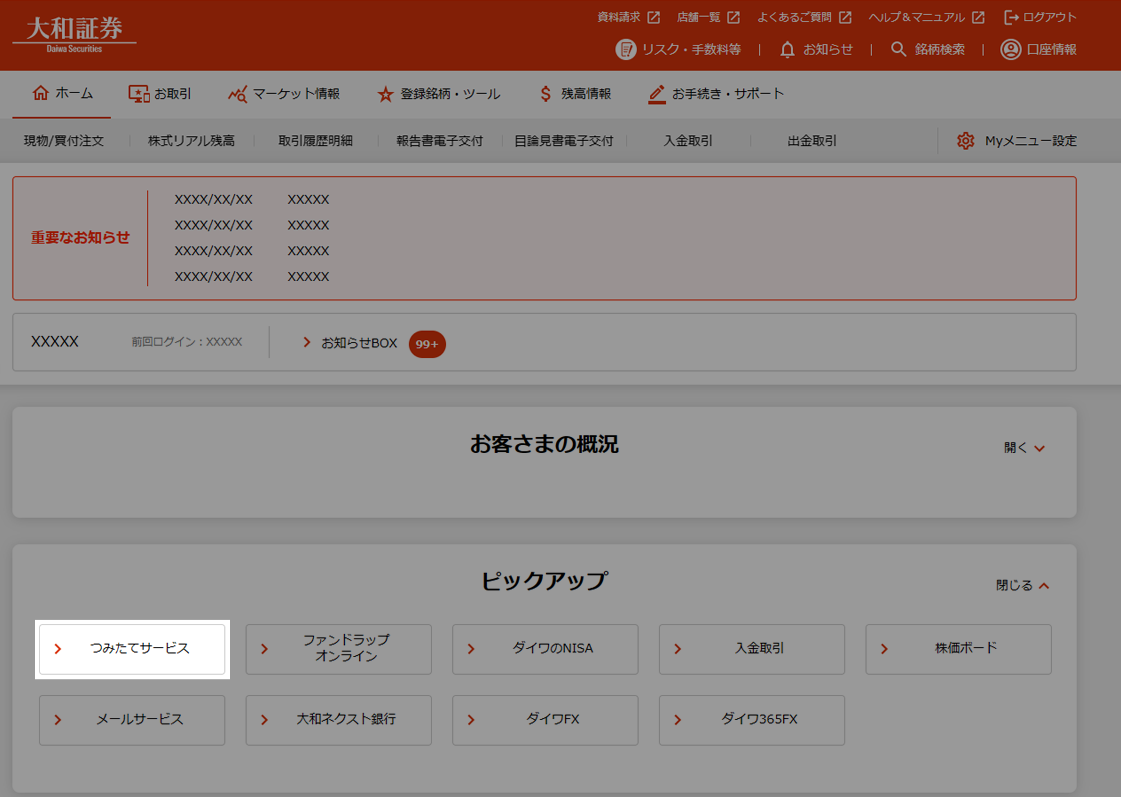Open 目論見書電子交付

[564, 141]
